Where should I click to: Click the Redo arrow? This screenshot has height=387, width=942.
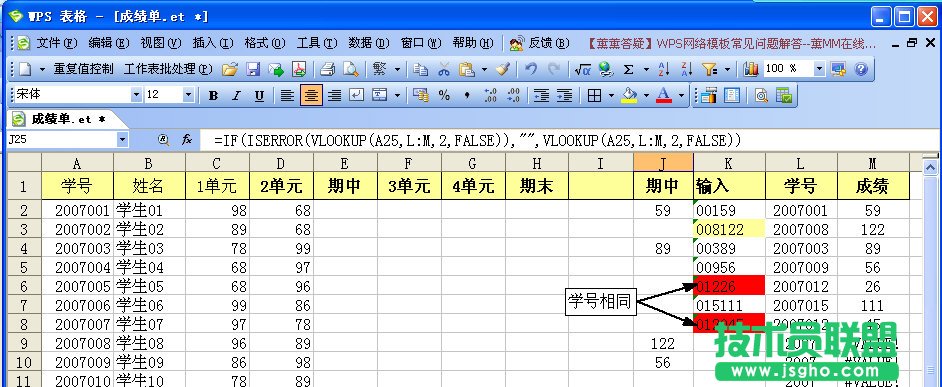pos(554,69)
